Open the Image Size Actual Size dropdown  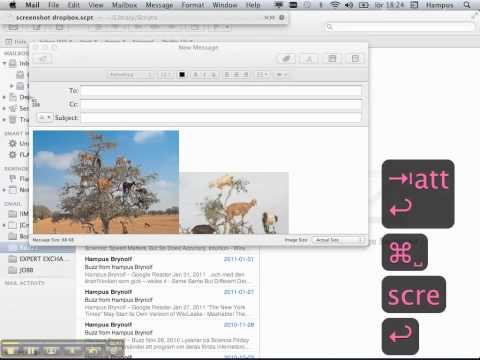(338, 240)
